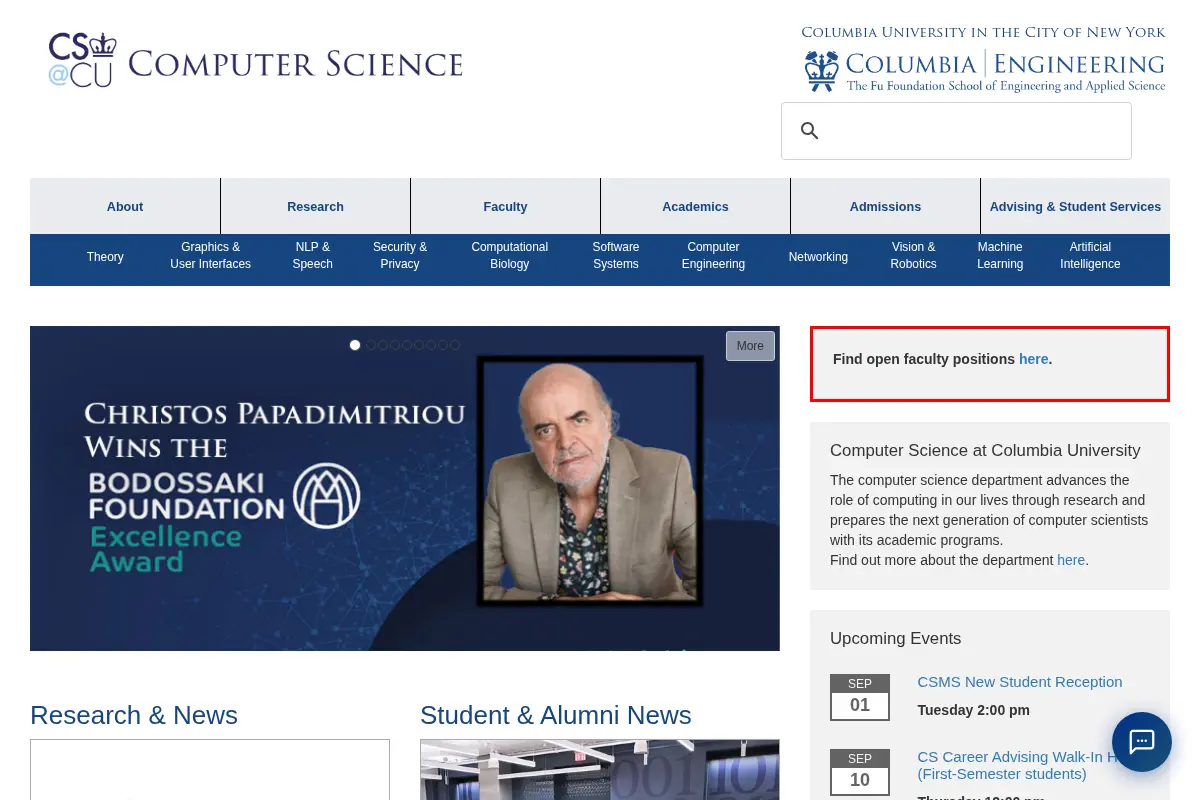Click 'Computer Science at Columbia University' heading
Viewport: 1200px width, 800px height.
pyautogui.click(x=985, y=450)
